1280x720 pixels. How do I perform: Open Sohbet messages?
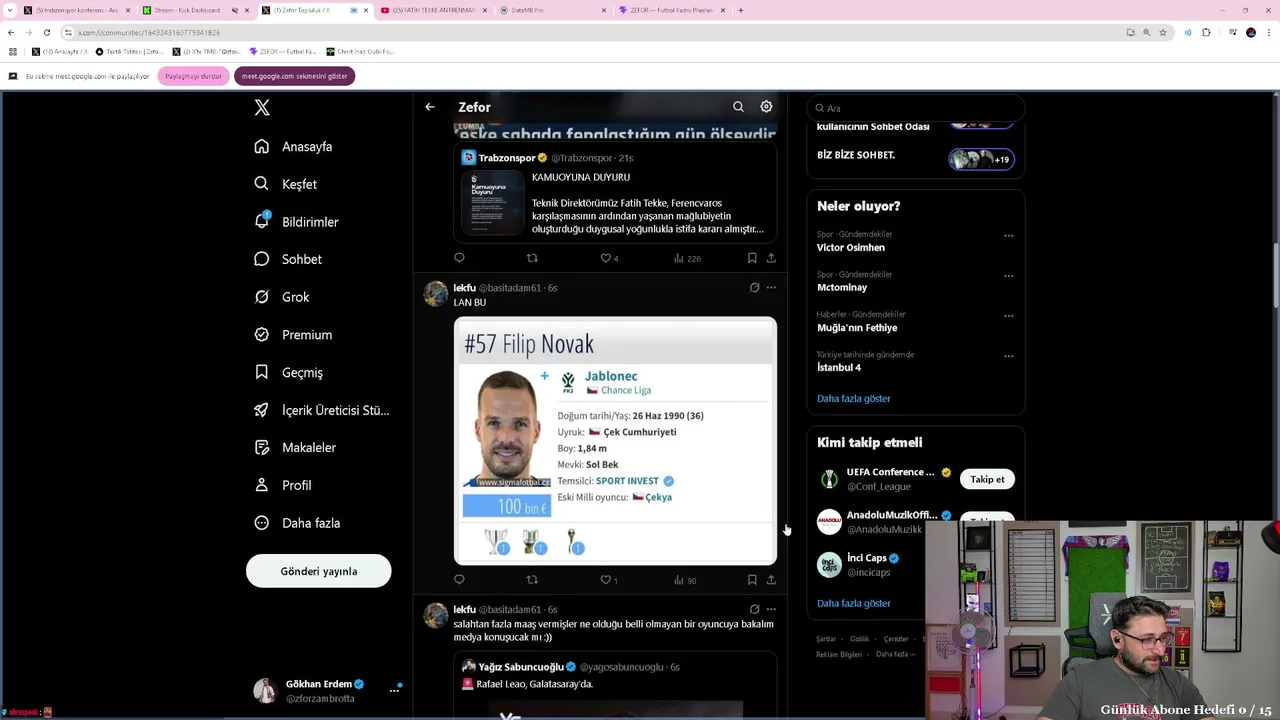pos(288,259)
